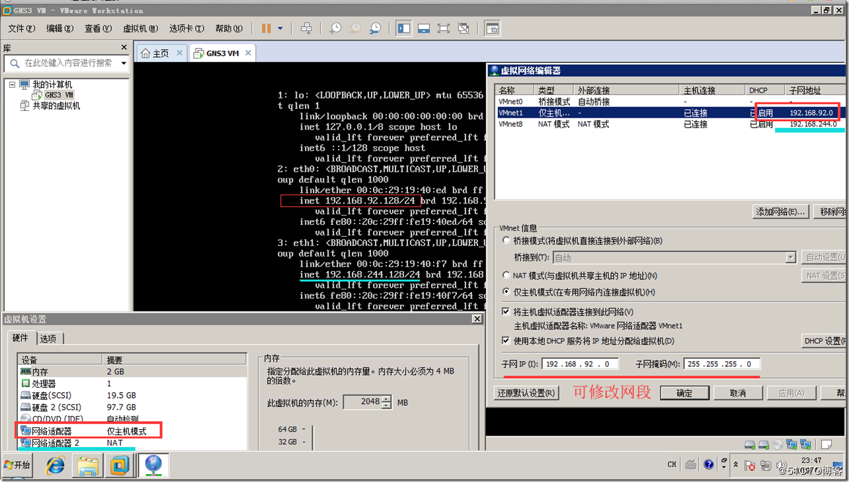
Task: Close the 虚拟机设置 dialog
Action: click(476, 318)
